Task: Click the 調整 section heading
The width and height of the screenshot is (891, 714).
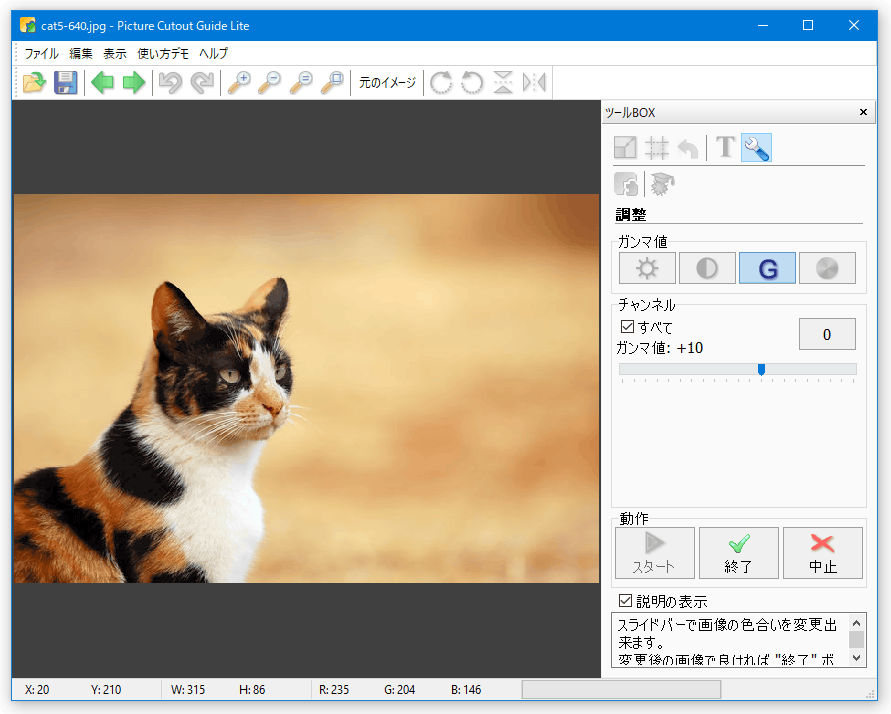Action: [x=631, y=215]
